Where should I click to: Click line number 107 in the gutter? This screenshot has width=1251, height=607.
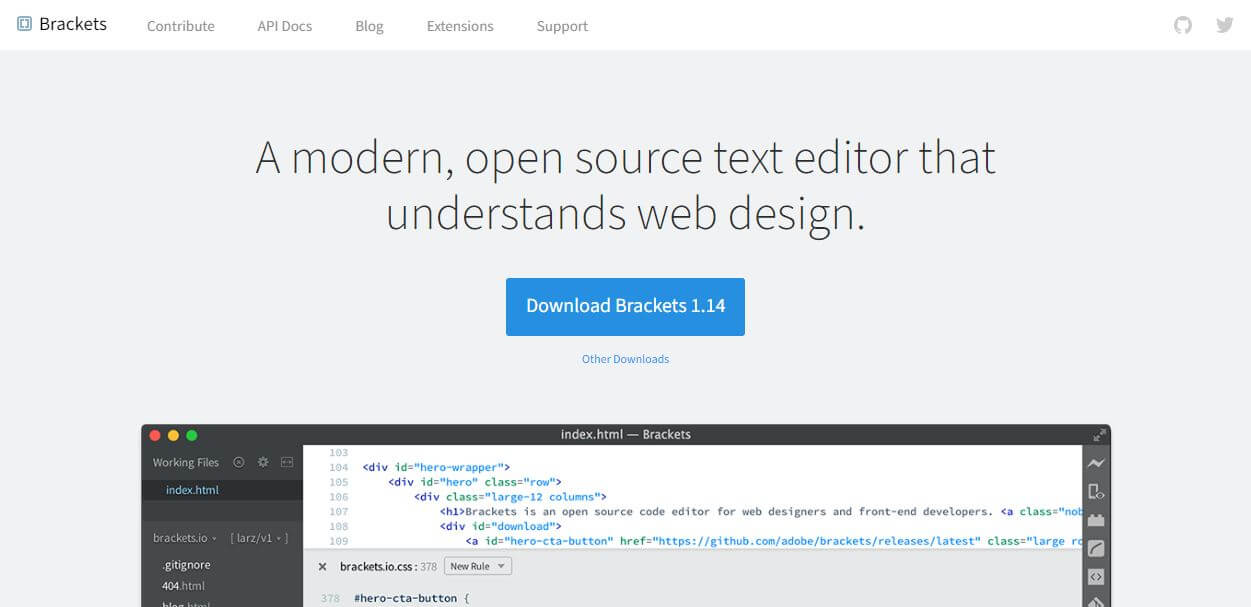[x=338, y=511]
